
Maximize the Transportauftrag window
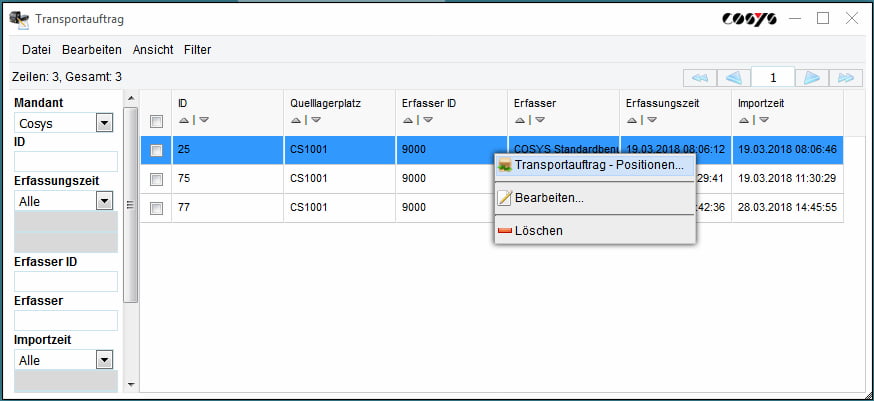click(823, 19)
